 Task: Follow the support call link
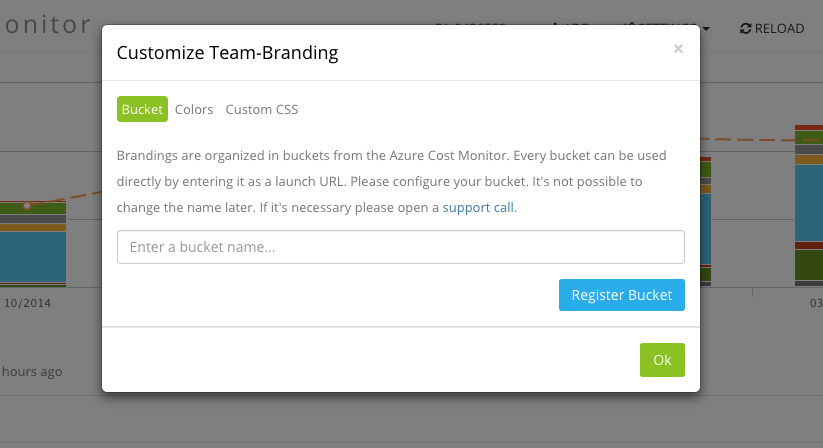click(x=479, y=208)
